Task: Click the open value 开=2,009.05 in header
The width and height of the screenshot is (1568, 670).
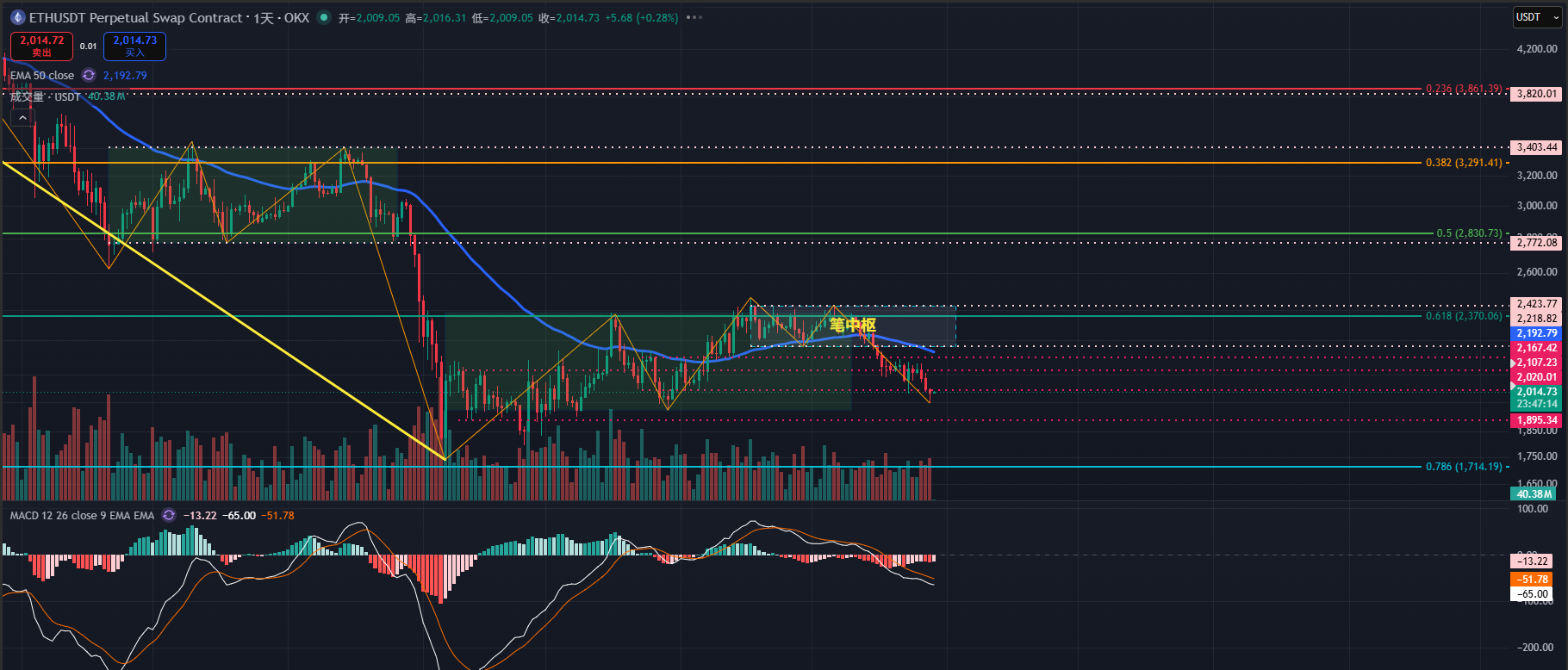Action: pyautogui.click(x=369, y=17)
